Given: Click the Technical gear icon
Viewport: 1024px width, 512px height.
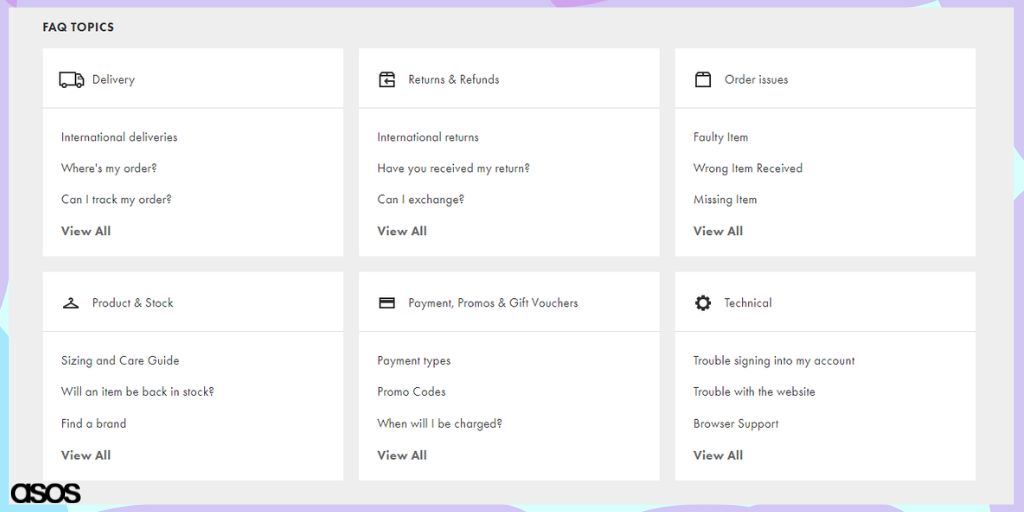Looking at the screenshot, I should click(703, 303).
